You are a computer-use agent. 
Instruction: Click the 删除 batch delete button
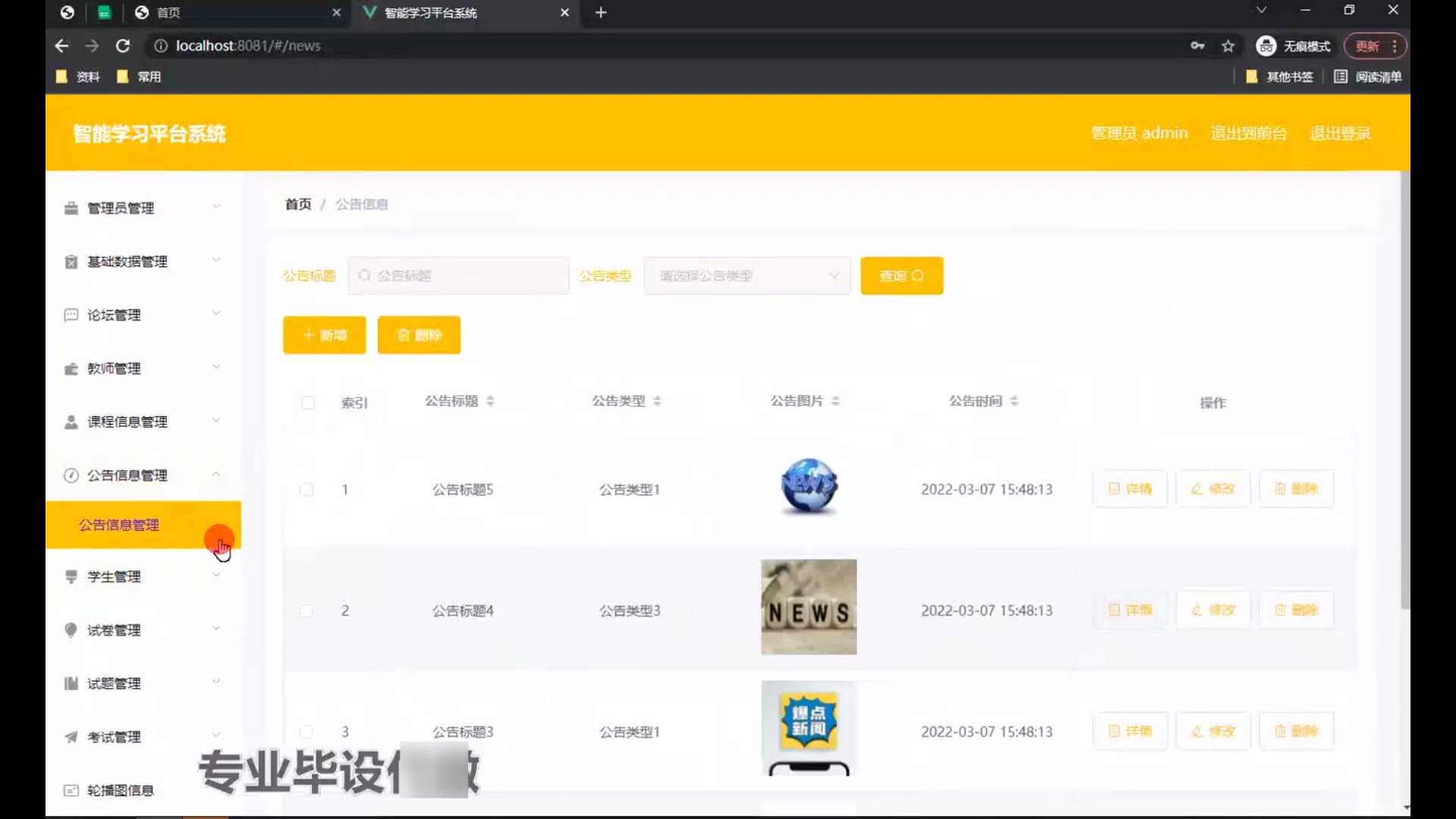tap(419, 335)
